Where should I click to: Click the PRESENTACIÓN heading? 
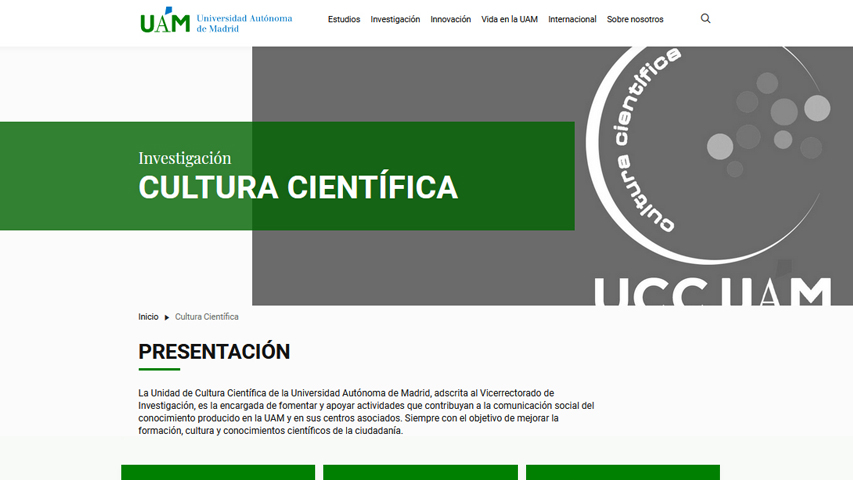(214, 352)
